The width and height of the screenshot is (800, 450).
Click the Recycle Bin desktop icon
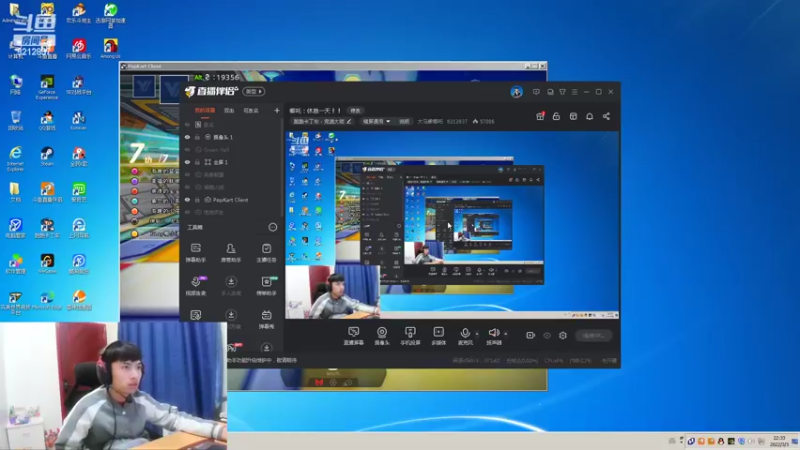[x=15, y=121]
